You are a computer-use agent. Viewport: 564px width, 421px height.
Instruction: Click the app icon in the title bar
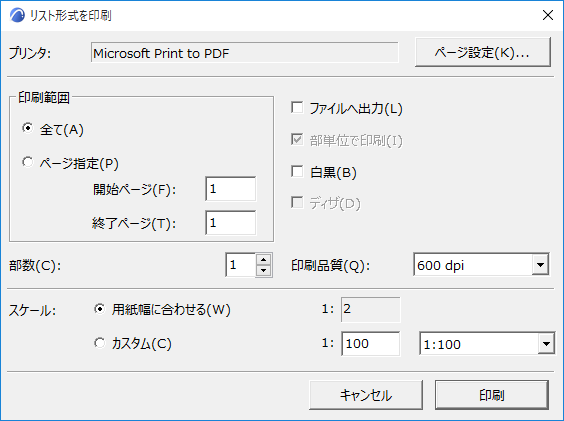coord(17,15)
